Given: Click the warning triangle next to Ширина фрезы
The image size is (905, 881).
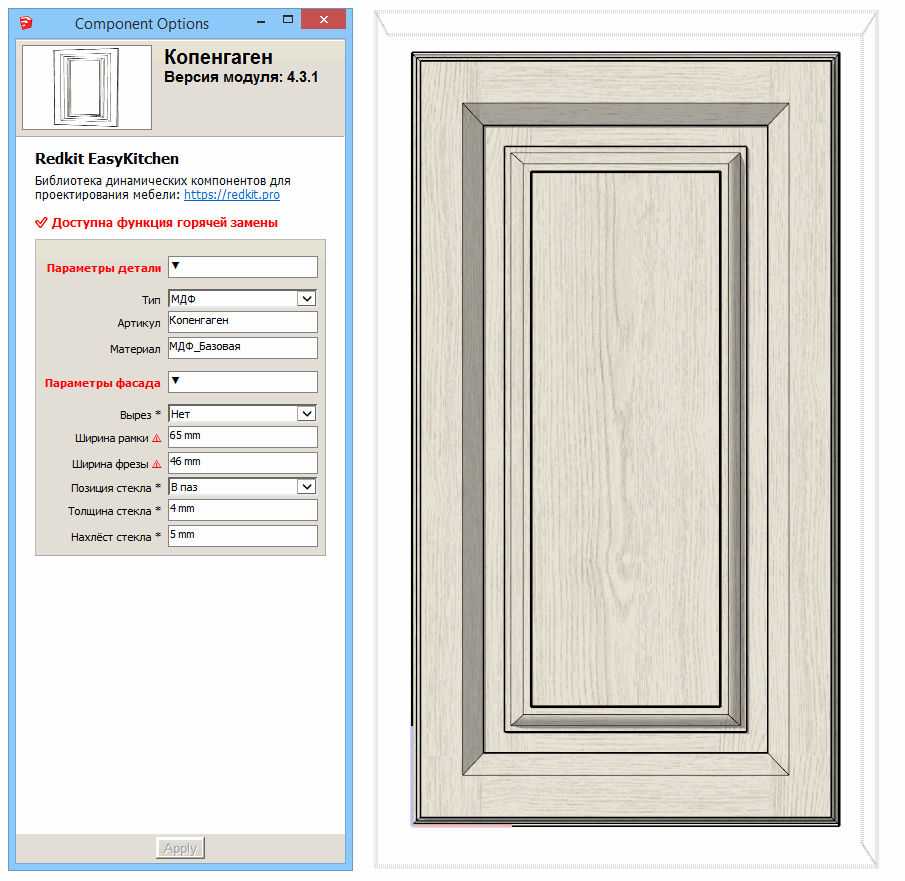Looking at the screenshot, I should (156, 464).
